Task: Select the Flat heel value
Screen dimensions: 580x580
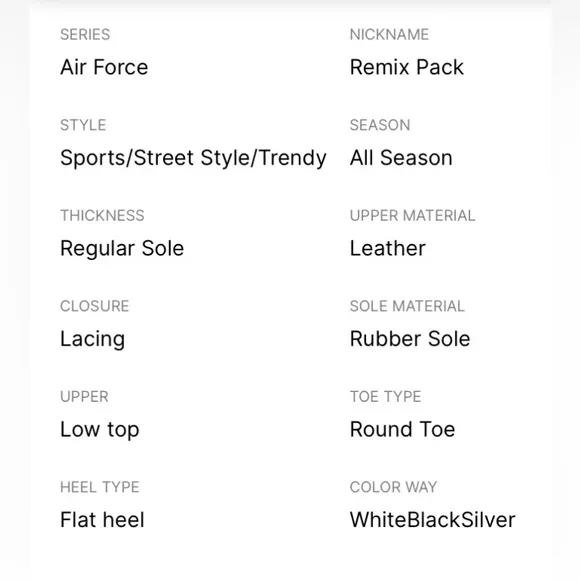Action: pos(102,520)
